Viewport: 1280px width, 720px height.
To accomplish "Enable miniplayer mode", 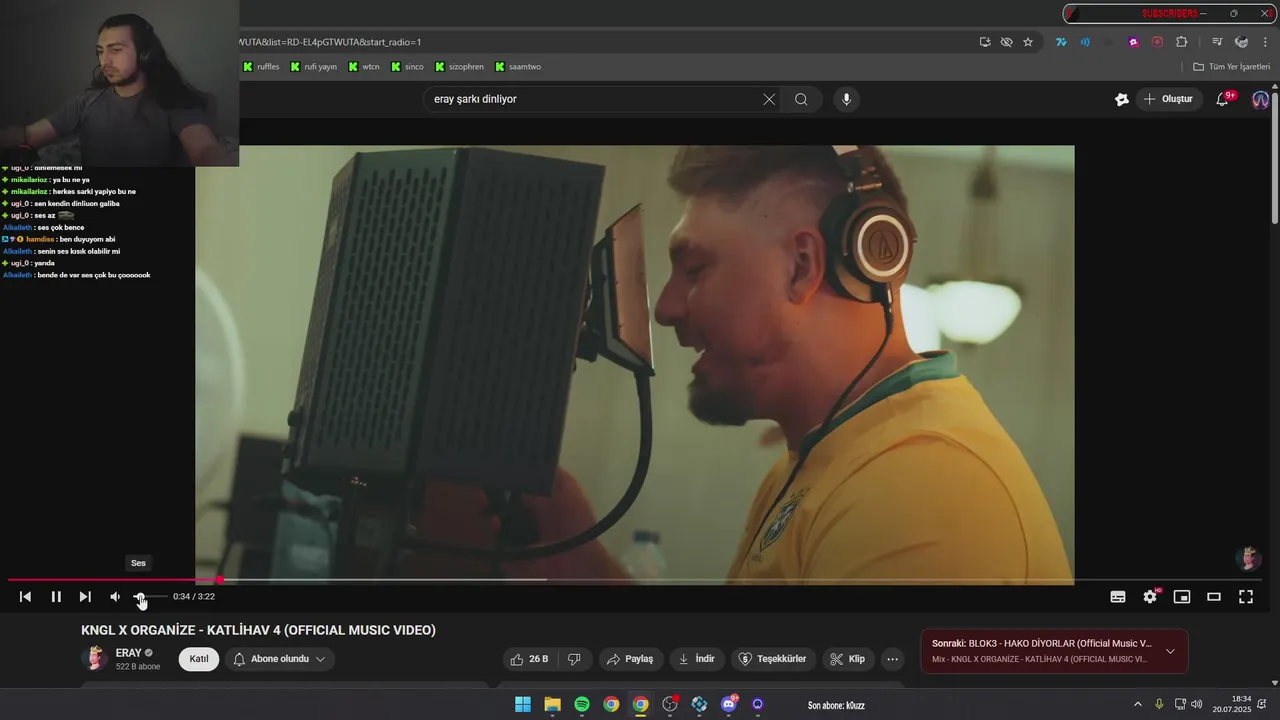I will pyautogui.click(x=1182, y=597).
